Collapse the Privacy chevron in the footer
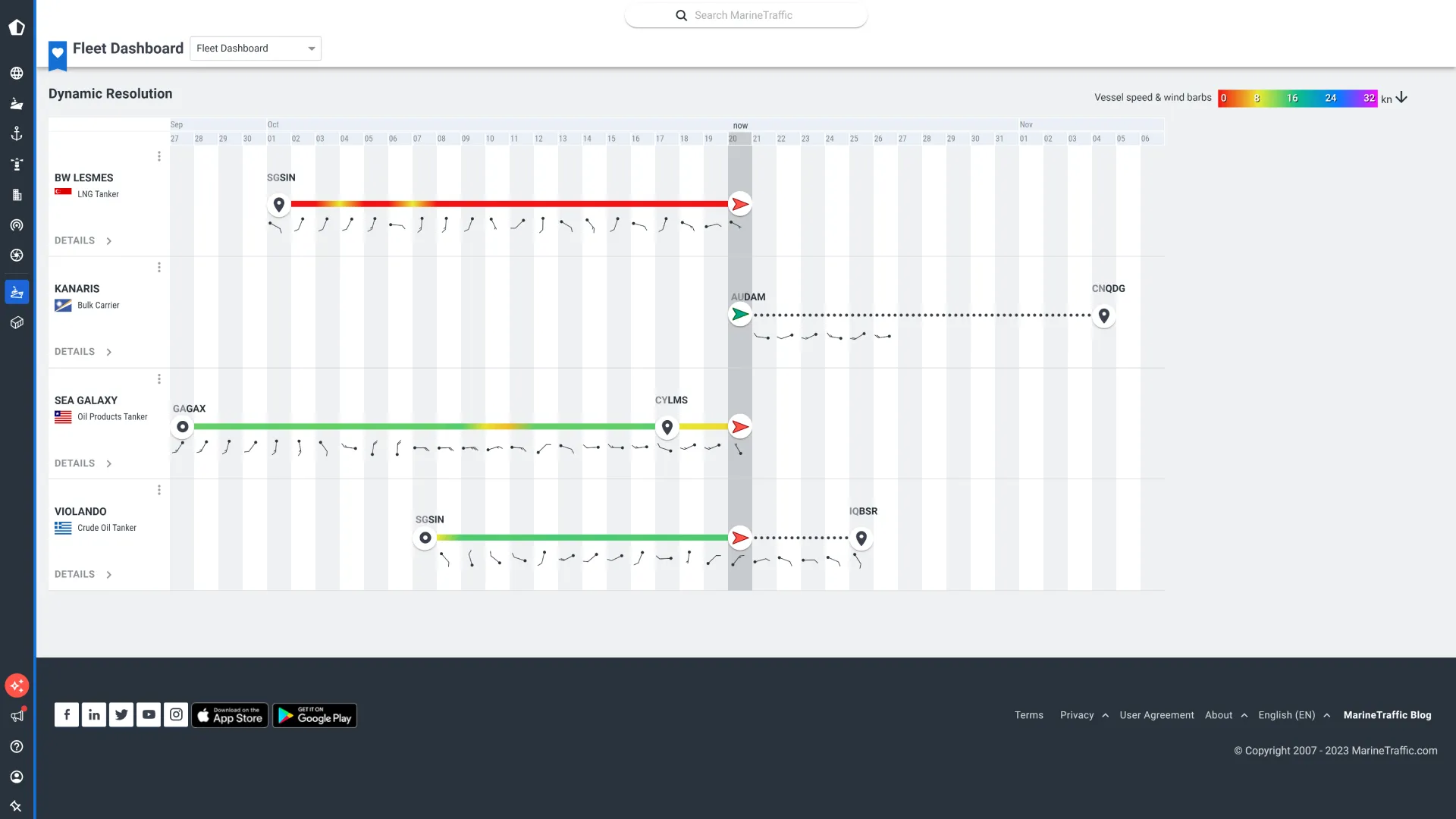Screen dimensions: 1456x819 [1106, 715]
